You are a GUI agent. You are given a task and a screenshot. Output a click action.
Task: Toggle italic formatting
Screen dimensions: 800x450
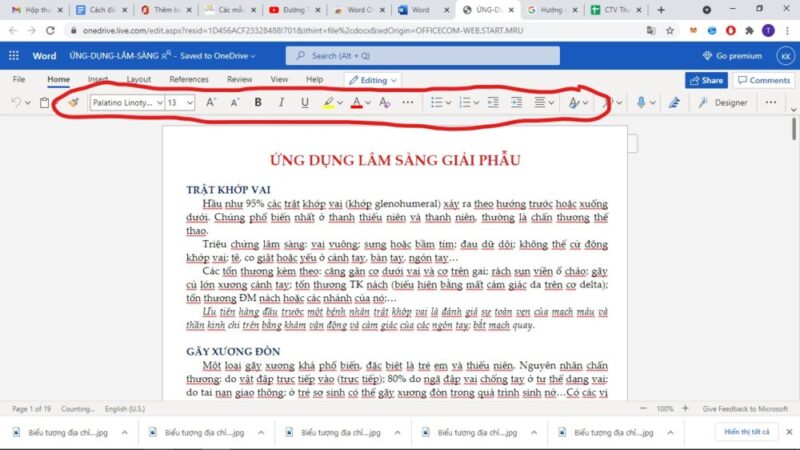(x=281, y=103)
